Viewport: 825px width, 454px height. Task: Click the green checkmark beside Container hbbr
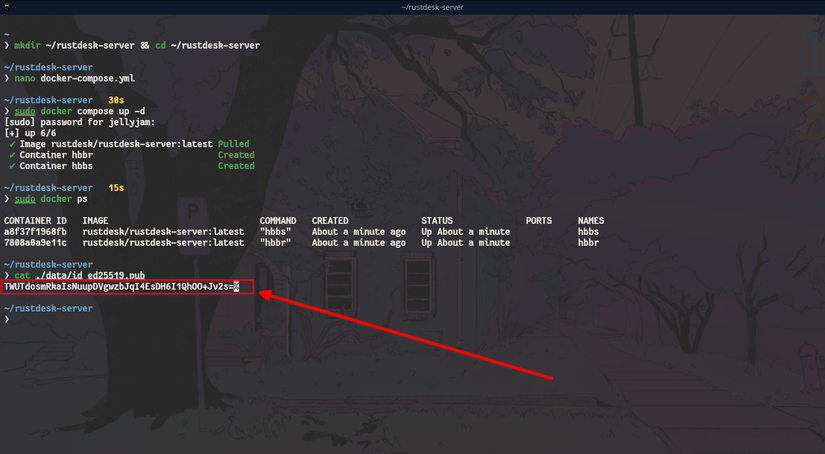(12, 155)
